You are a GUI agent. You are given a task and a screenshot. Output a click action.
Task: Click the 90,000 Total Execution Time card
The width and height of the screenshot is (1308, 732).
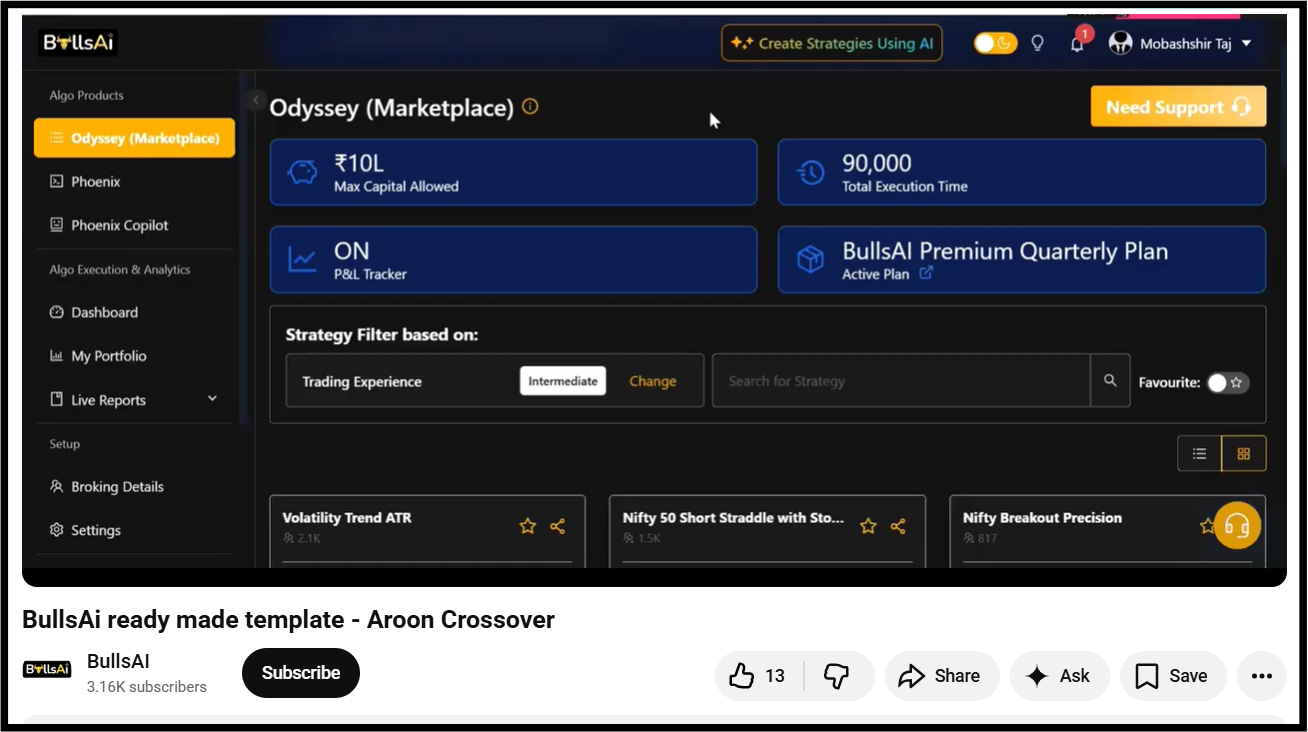(1022, 172)
